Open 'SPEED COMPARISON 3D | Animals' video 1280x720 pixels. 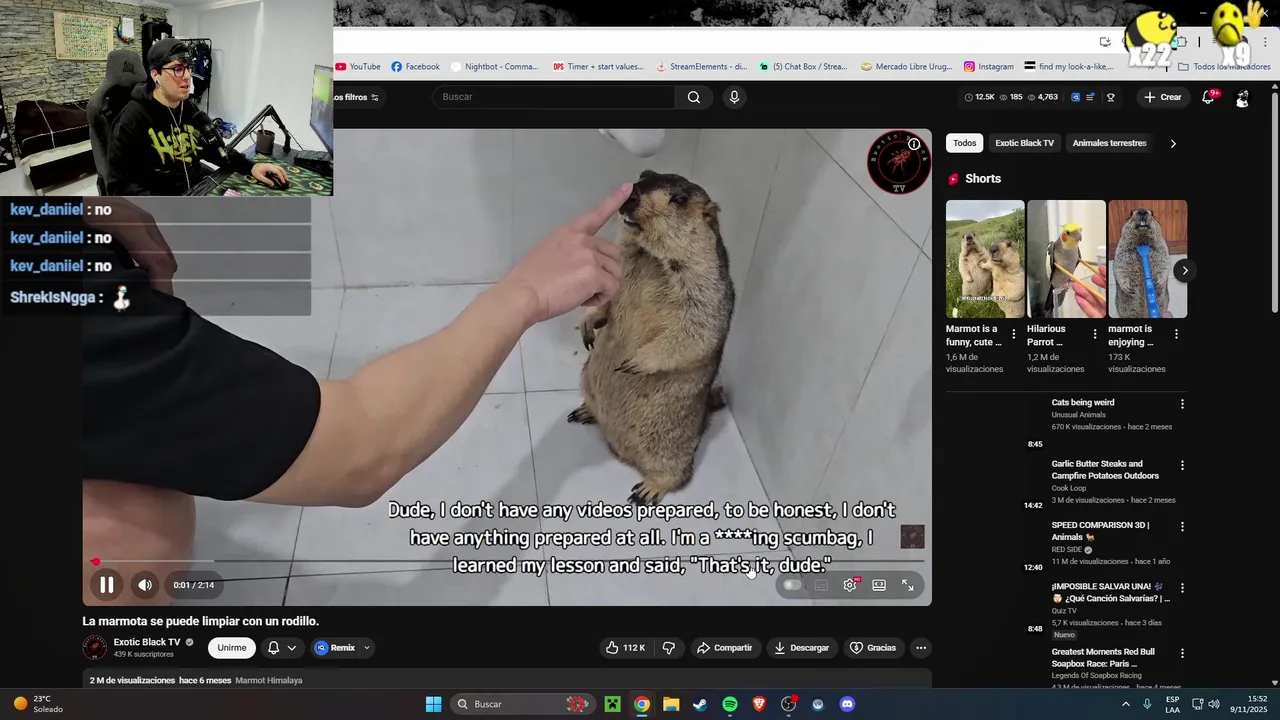(x=1100, y=531)
